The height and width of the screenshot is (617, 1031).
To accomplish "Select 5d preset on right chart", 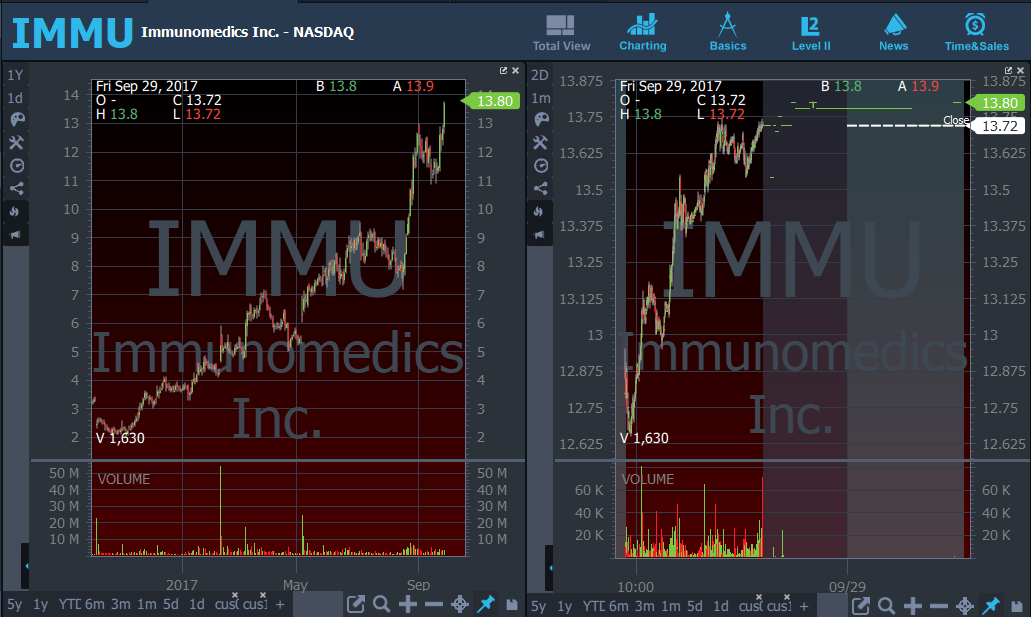I will (695, 606).
